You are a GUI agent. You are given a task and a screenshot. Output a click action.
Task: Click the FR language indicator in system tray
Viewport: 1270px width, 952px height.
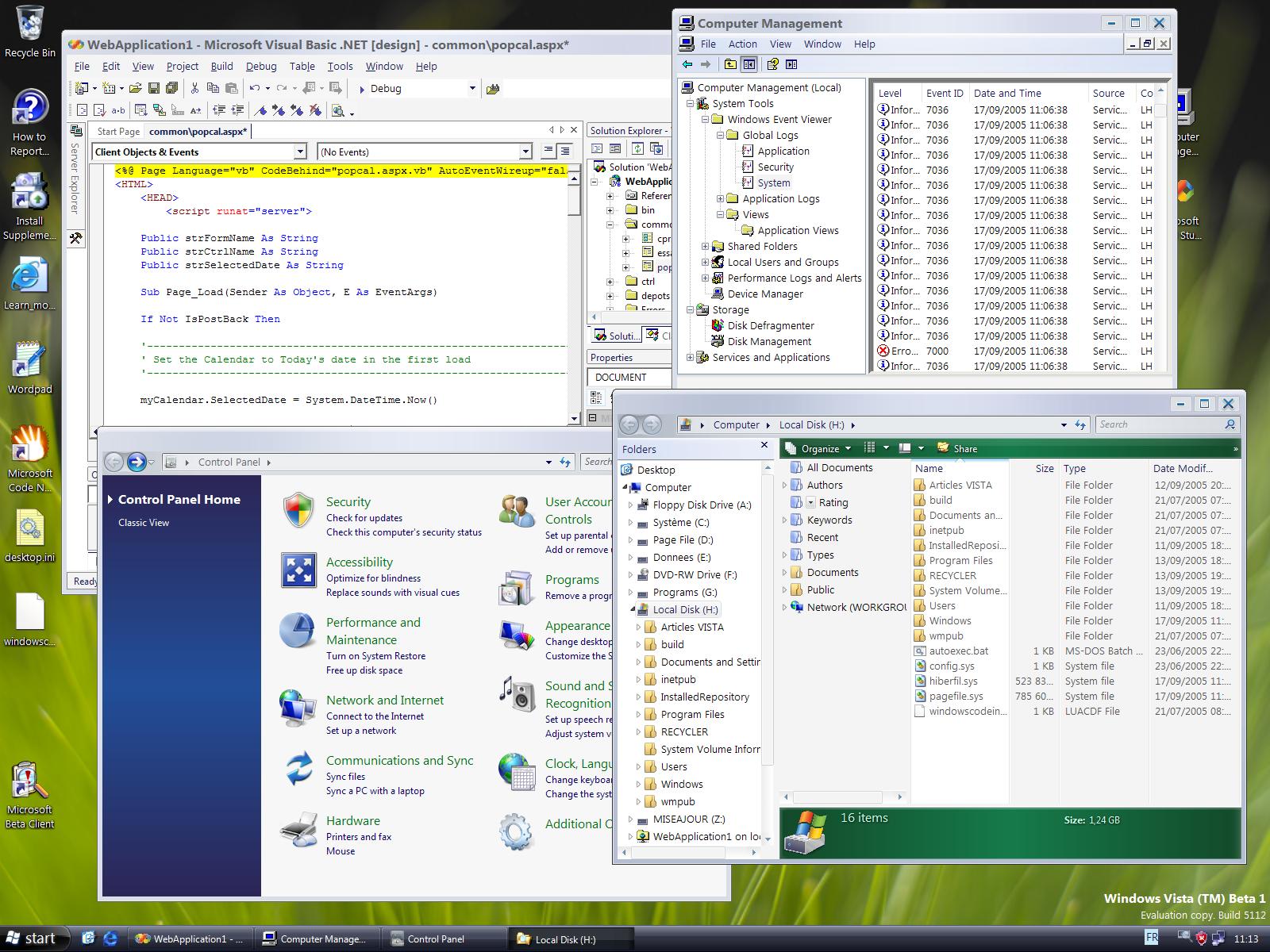coord(1152,938)
